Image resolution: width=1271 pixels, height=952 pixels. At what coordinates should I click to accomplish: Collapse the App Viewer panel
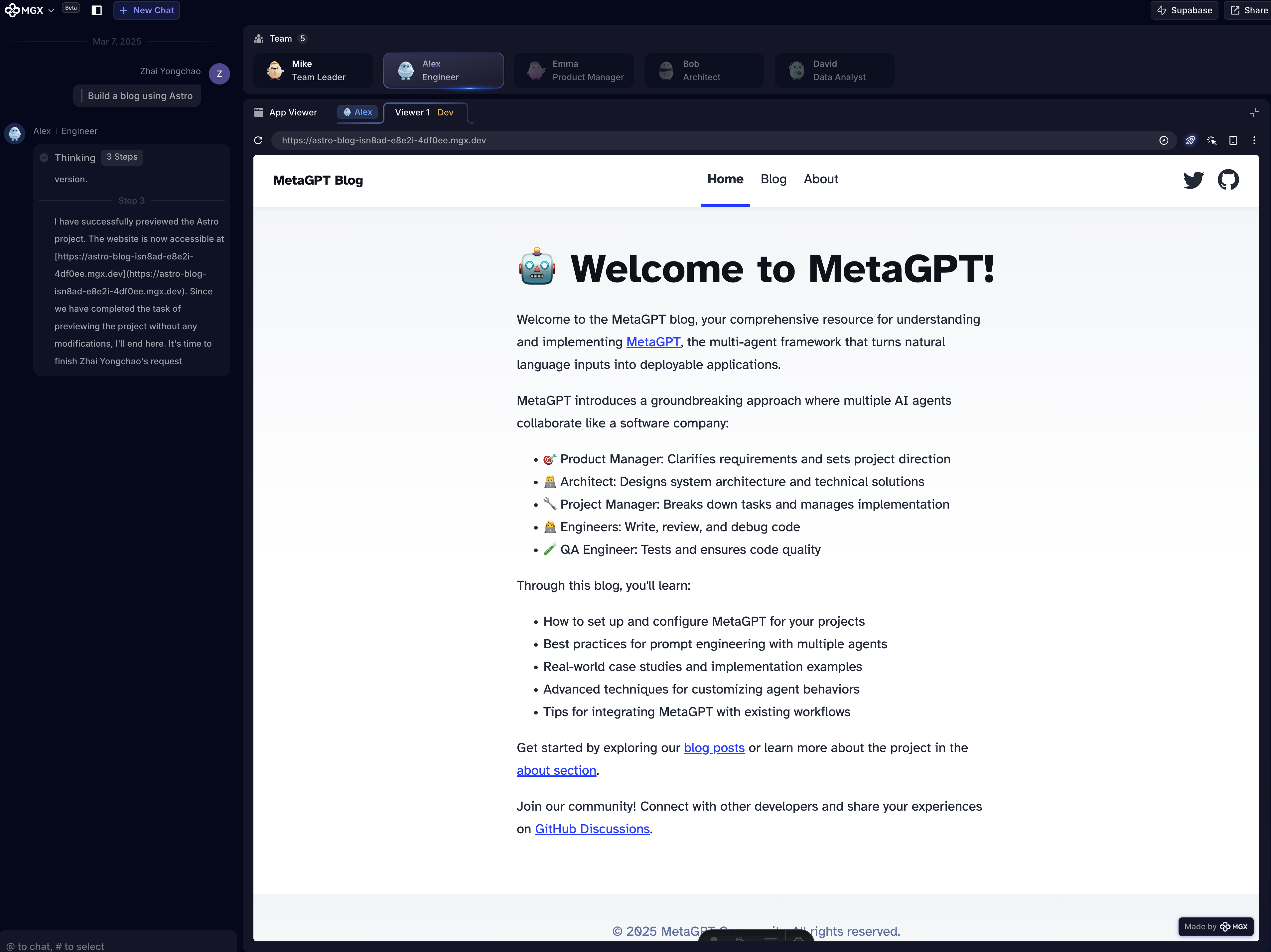[1254, 113]
